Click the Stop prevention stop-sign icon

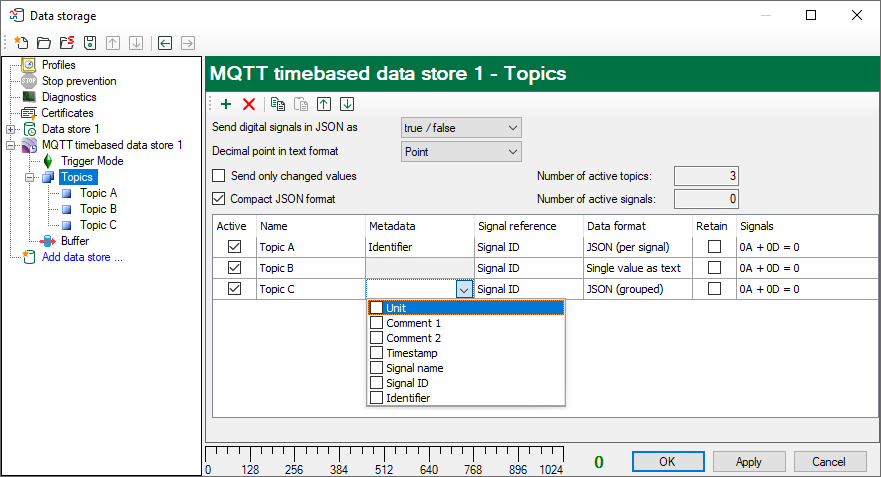[29, 81]
